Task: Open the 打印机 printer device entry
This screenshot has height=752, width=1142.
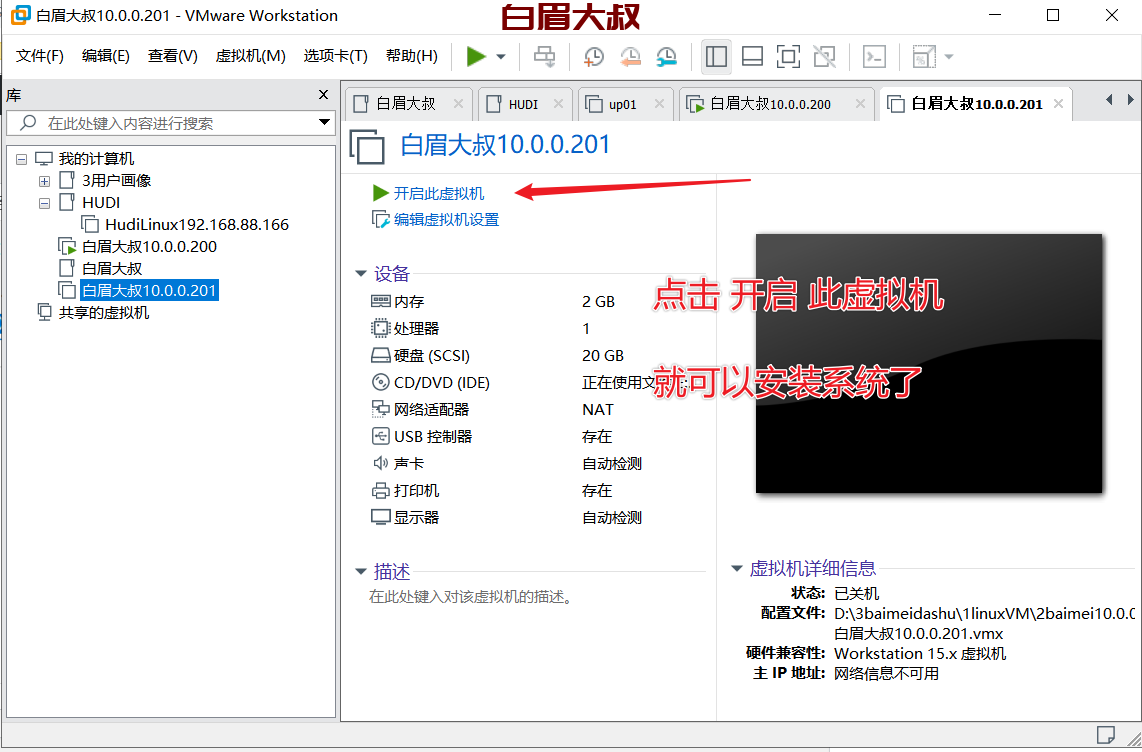Action: [405, 491]
